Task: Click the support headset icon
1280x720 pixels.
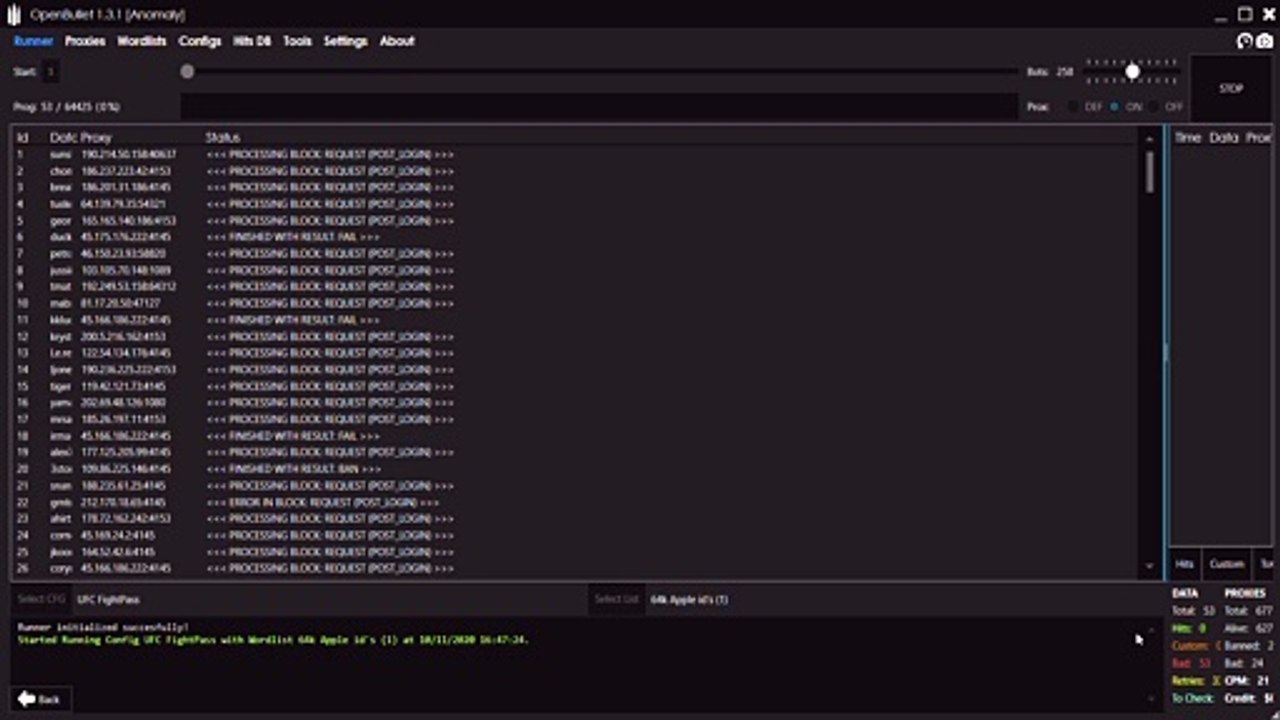Action: point(1245,41)
